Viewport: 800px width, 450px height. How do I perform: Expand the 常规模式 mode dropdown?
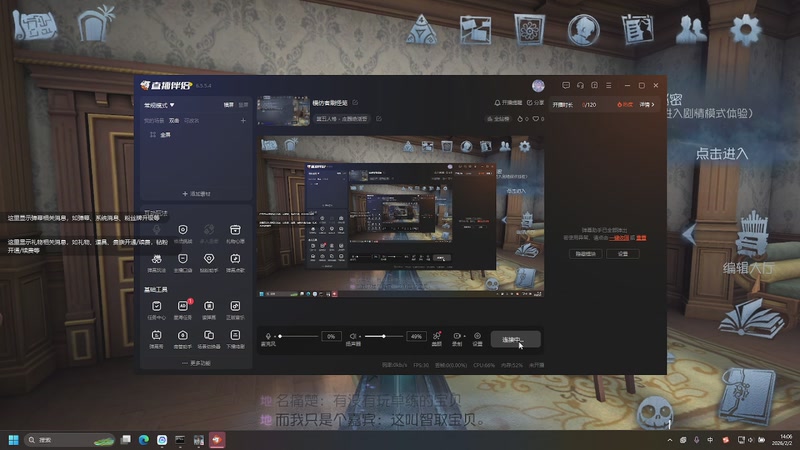click(x=159, y=105)
